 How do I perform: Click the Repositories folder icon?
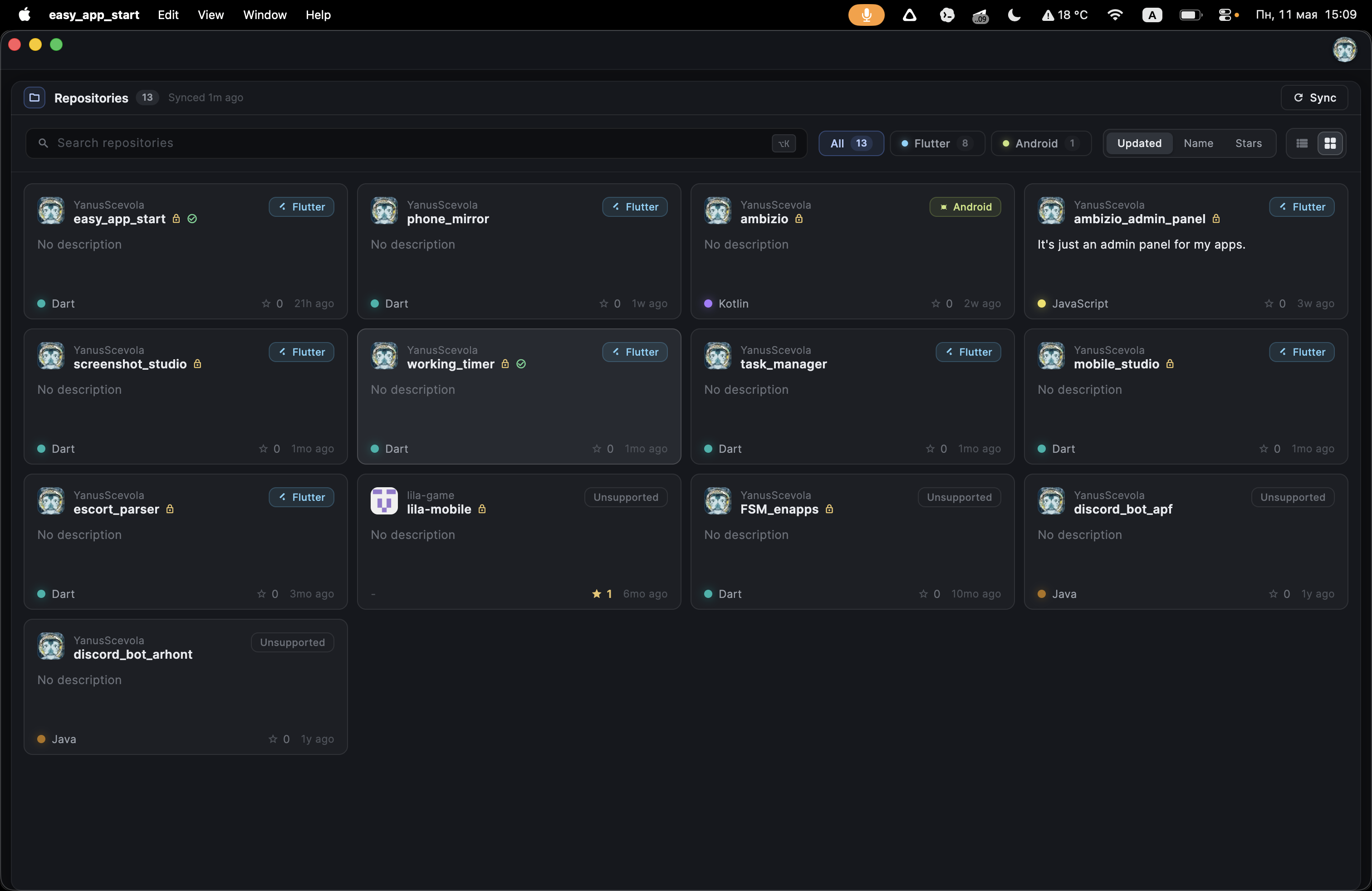click(x=34, y=98)
